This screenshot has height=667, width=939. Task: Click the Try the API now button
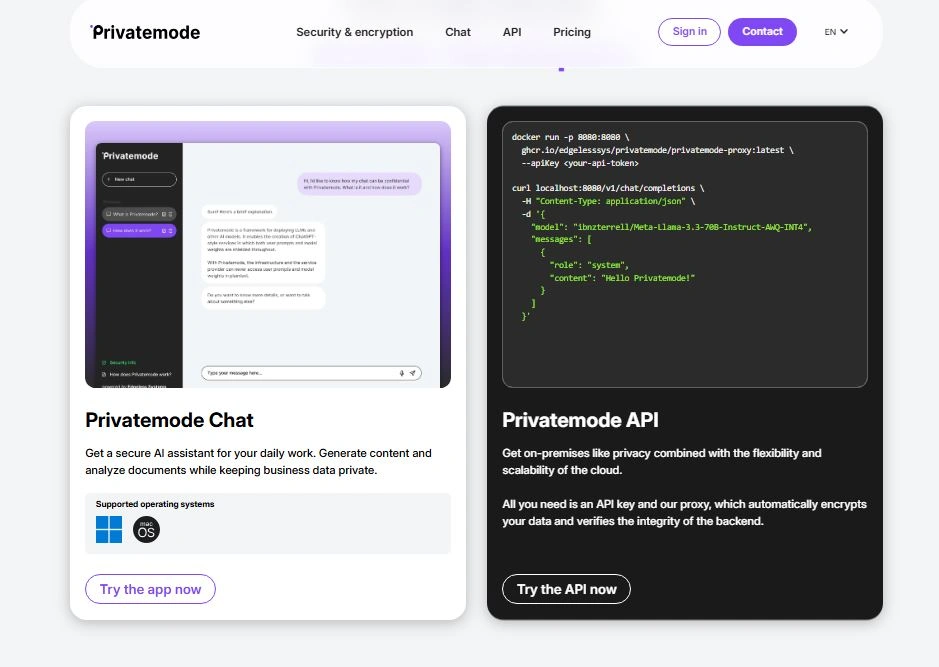point(566,589)
